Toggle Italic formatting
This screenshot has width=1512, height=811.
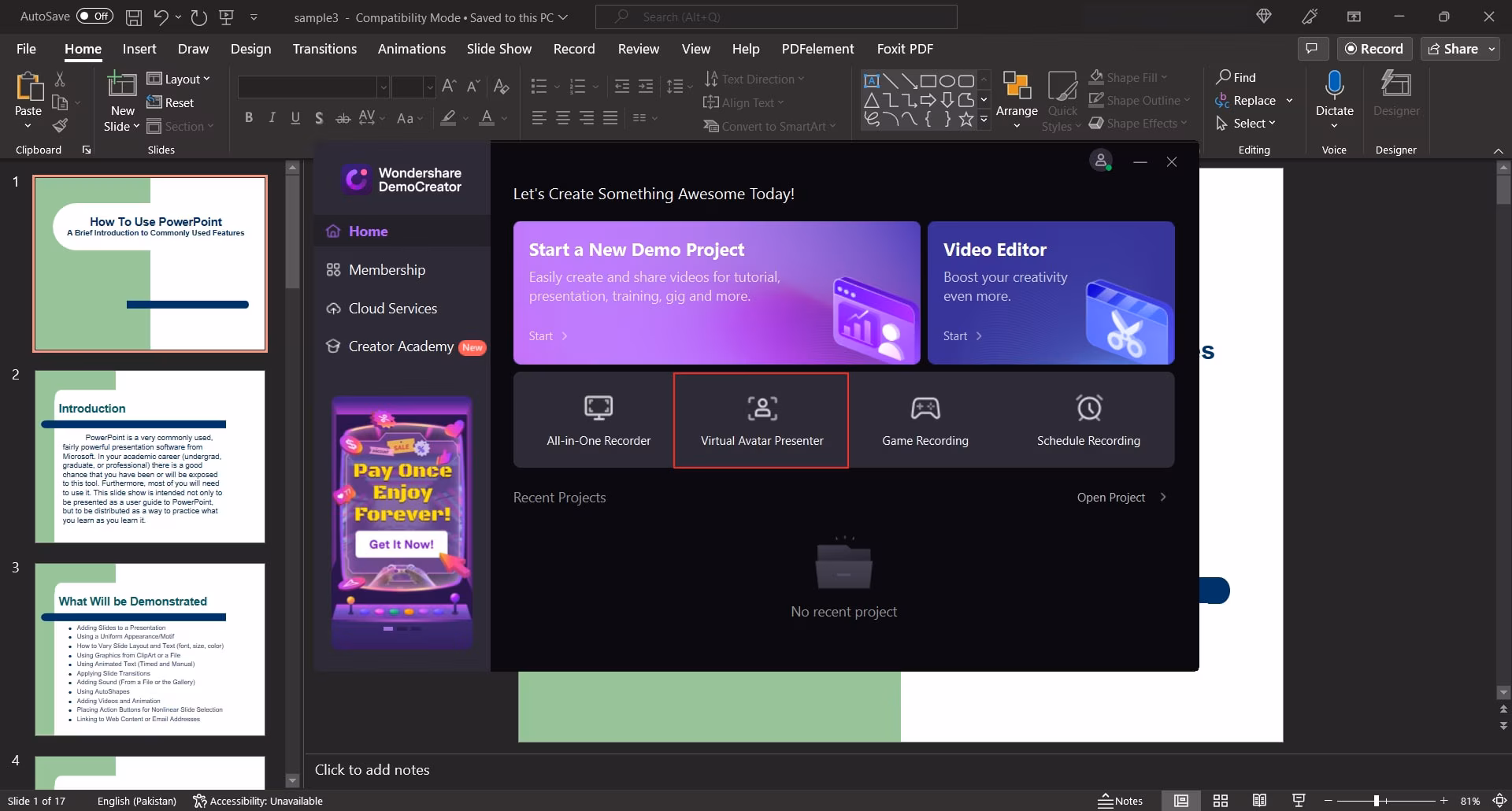pyautogui.click(x=272, y=118)
